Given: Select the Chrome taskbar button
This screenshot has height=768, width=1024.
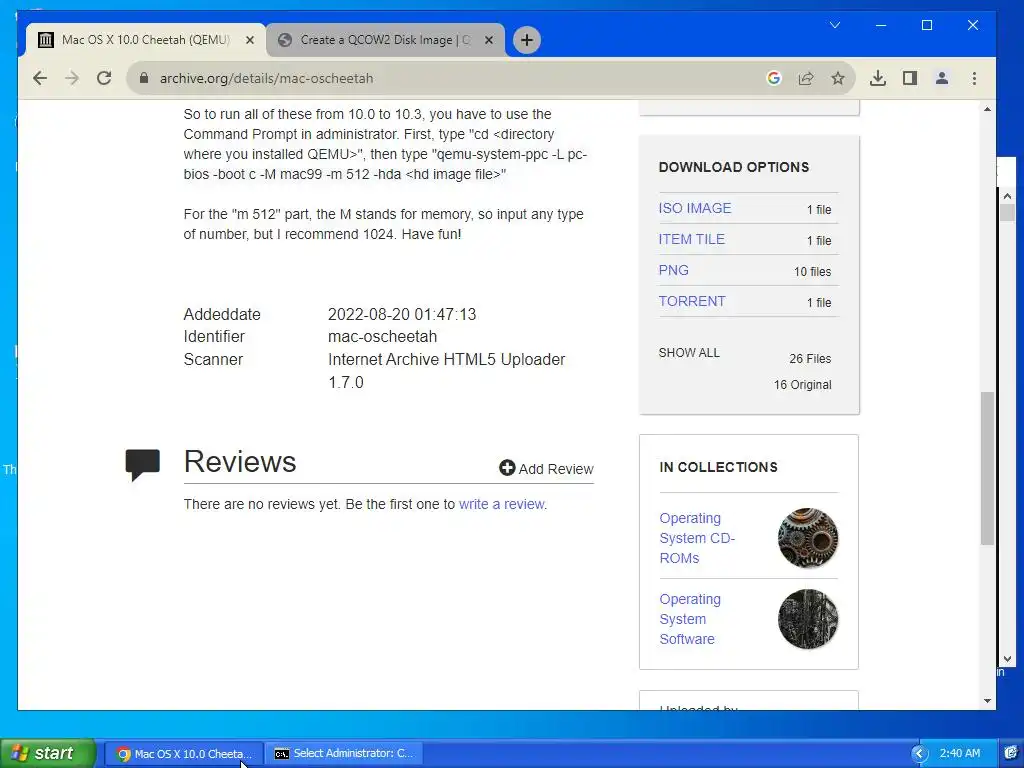Looking at the screenshot, I should (x=184, y=754).
